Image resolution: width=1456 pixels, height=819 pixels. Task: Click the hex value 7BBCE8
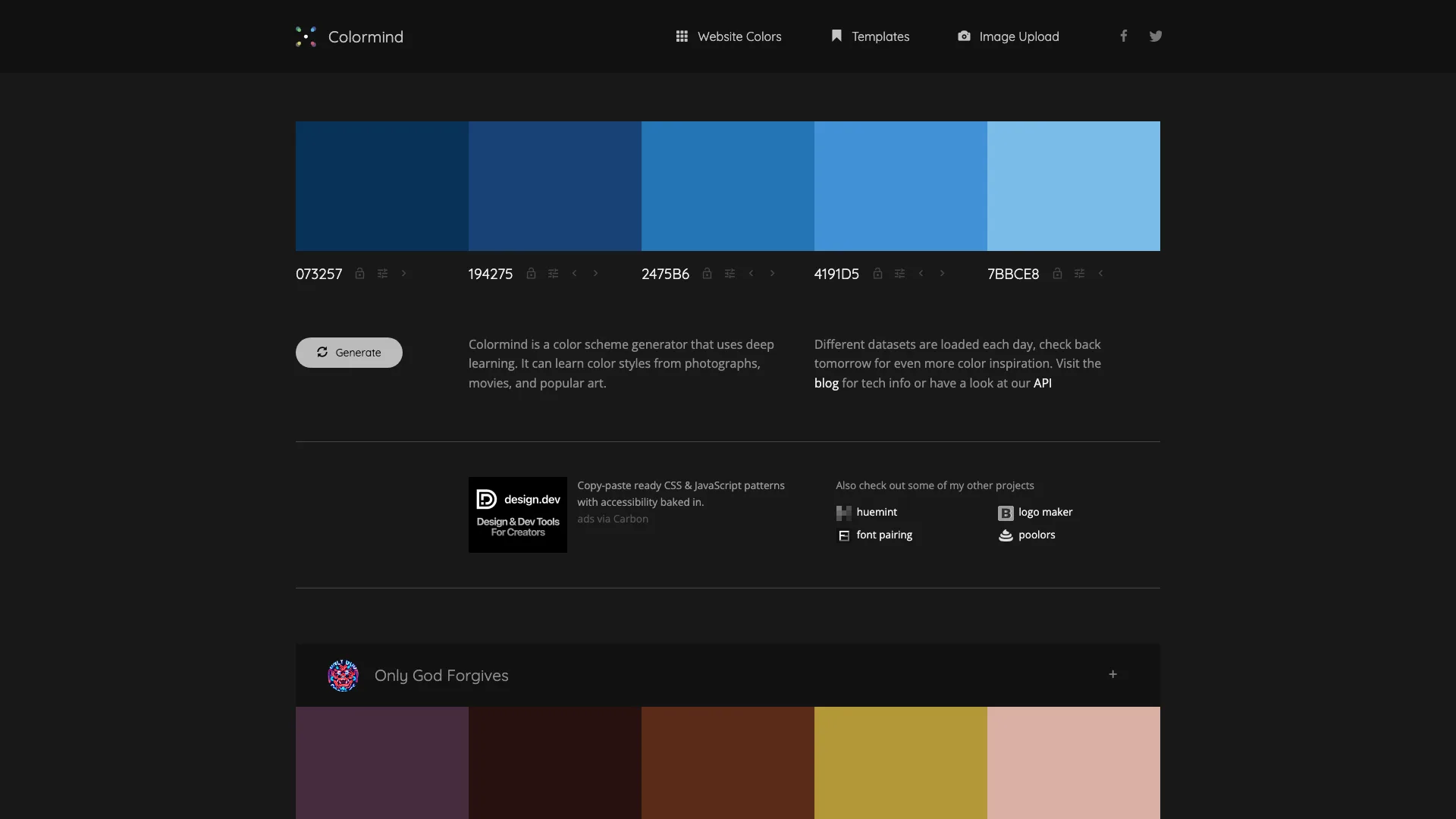1013,274
